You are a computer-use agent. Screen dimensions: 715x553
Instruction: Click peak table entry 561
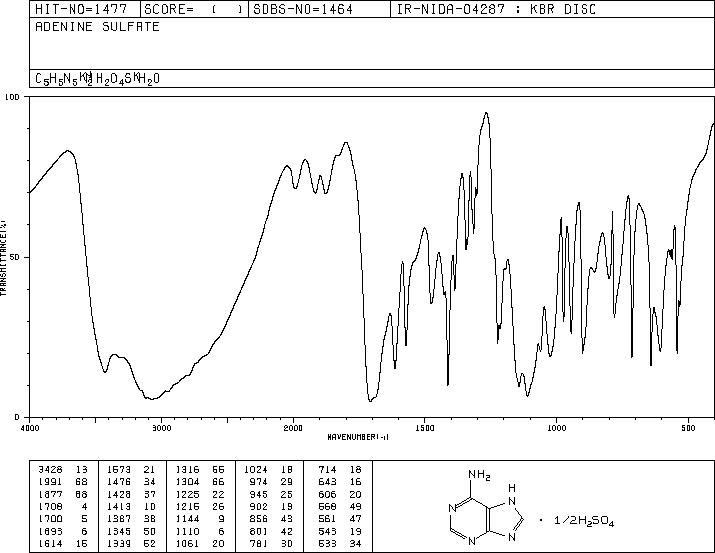click(x=327, y=519)
